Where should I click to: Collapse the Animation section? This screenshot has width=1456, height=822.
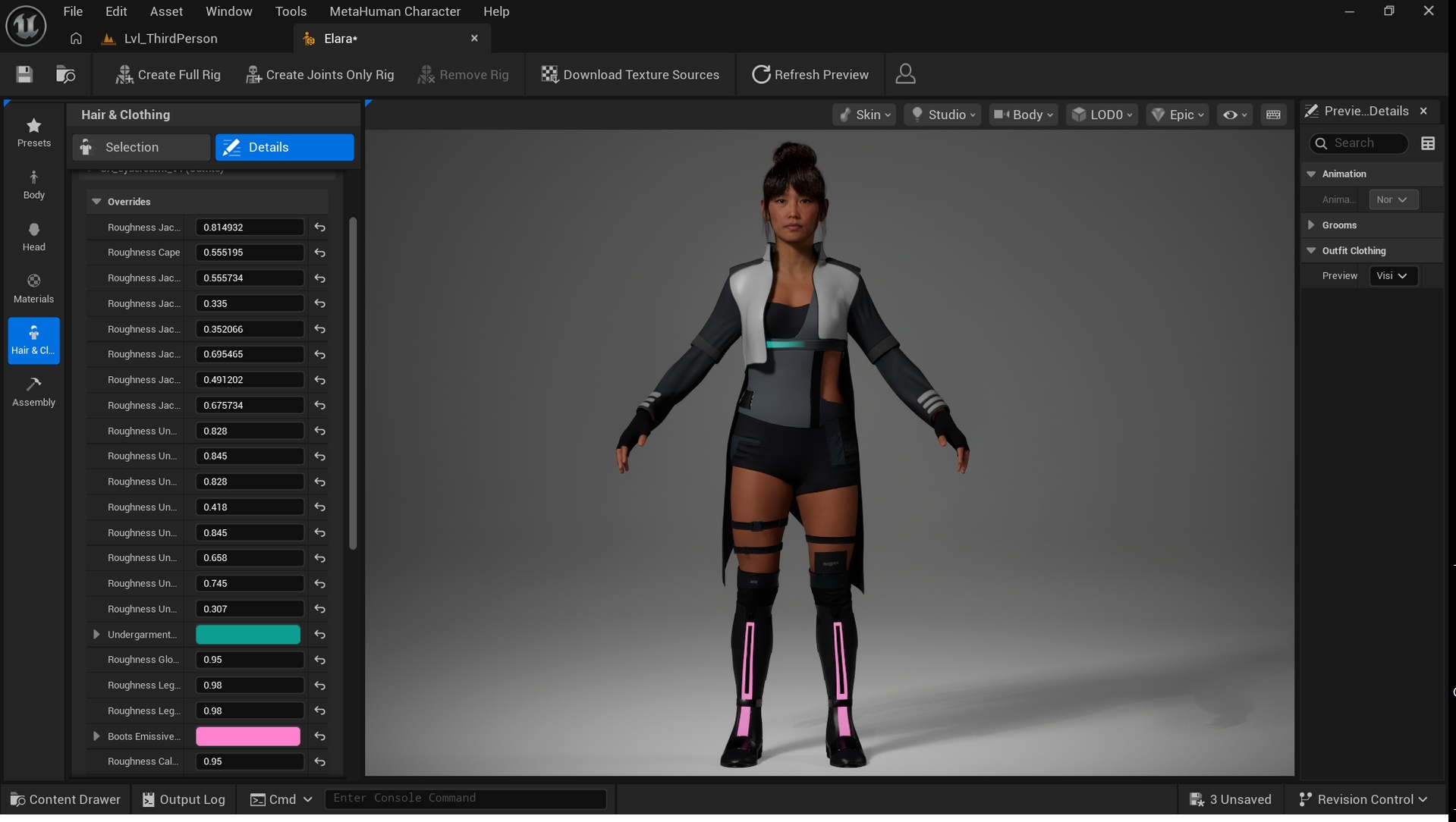tap(1311, 174)
